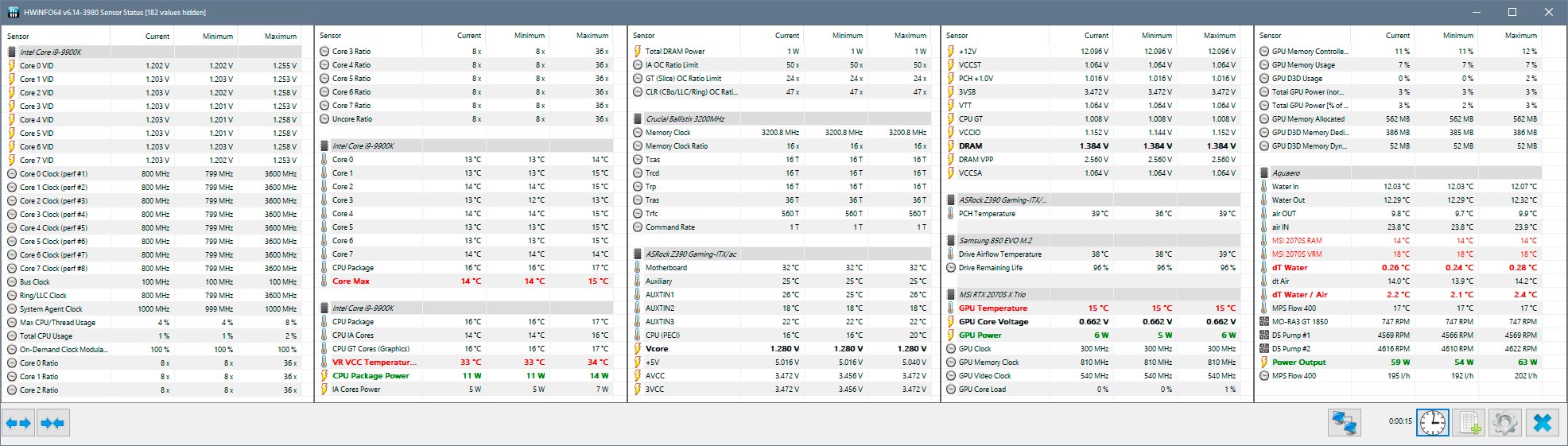Select the +12V voltage row
Viewport: 1568px width, 446px height.
[x=1094, y=51]
